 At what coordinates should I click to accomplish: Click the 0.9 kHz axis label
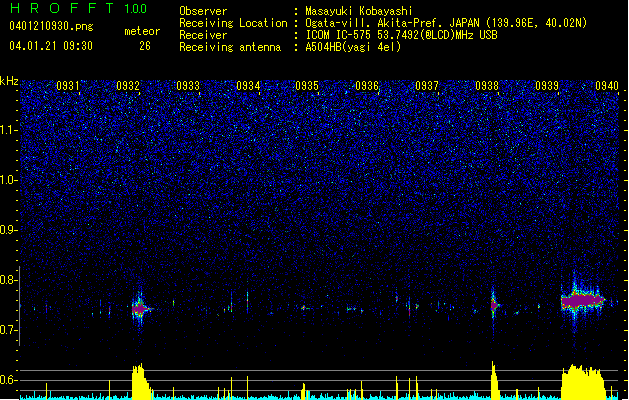(x=9, y=230)
